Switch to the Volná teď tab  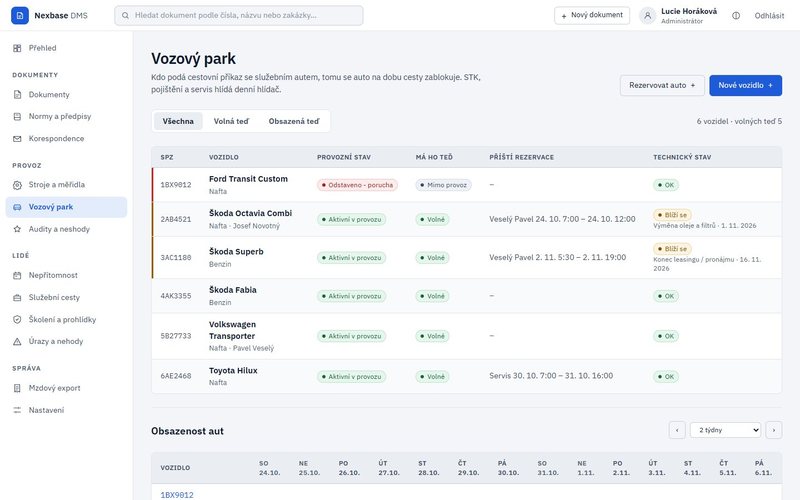[231, 121]
